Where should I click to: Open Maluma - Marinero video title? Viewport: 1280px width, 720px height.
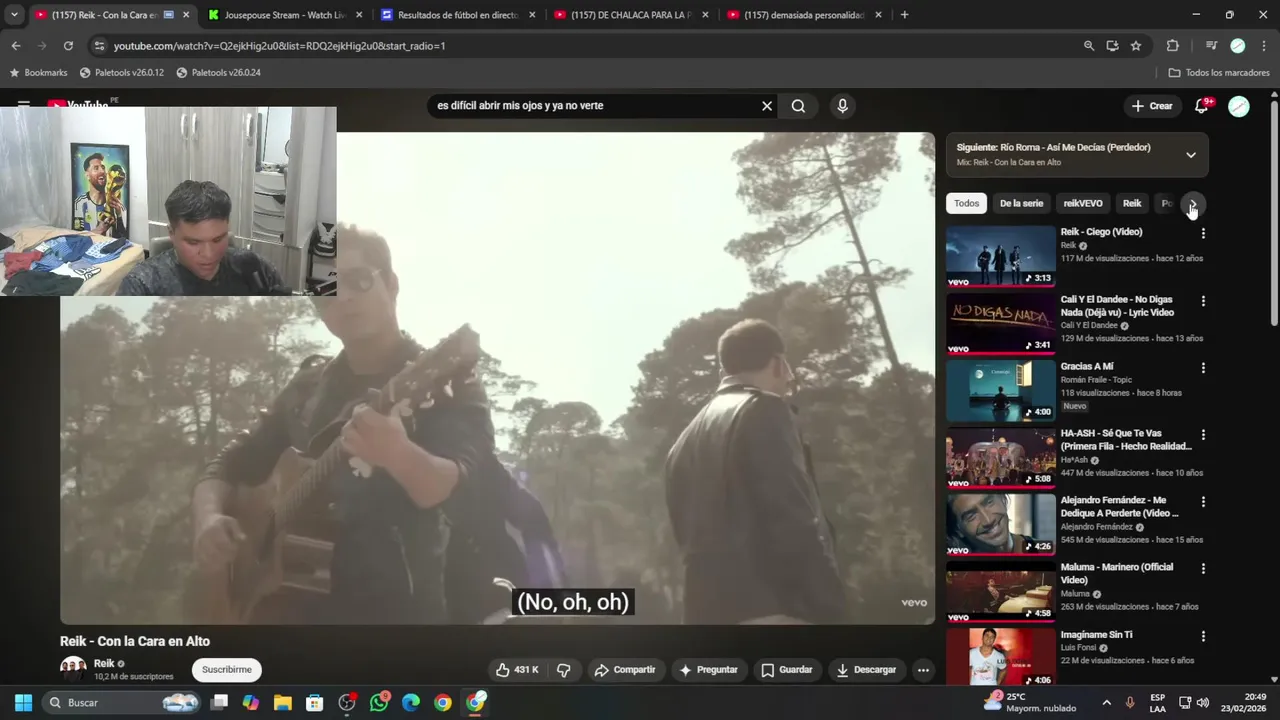1117,574
